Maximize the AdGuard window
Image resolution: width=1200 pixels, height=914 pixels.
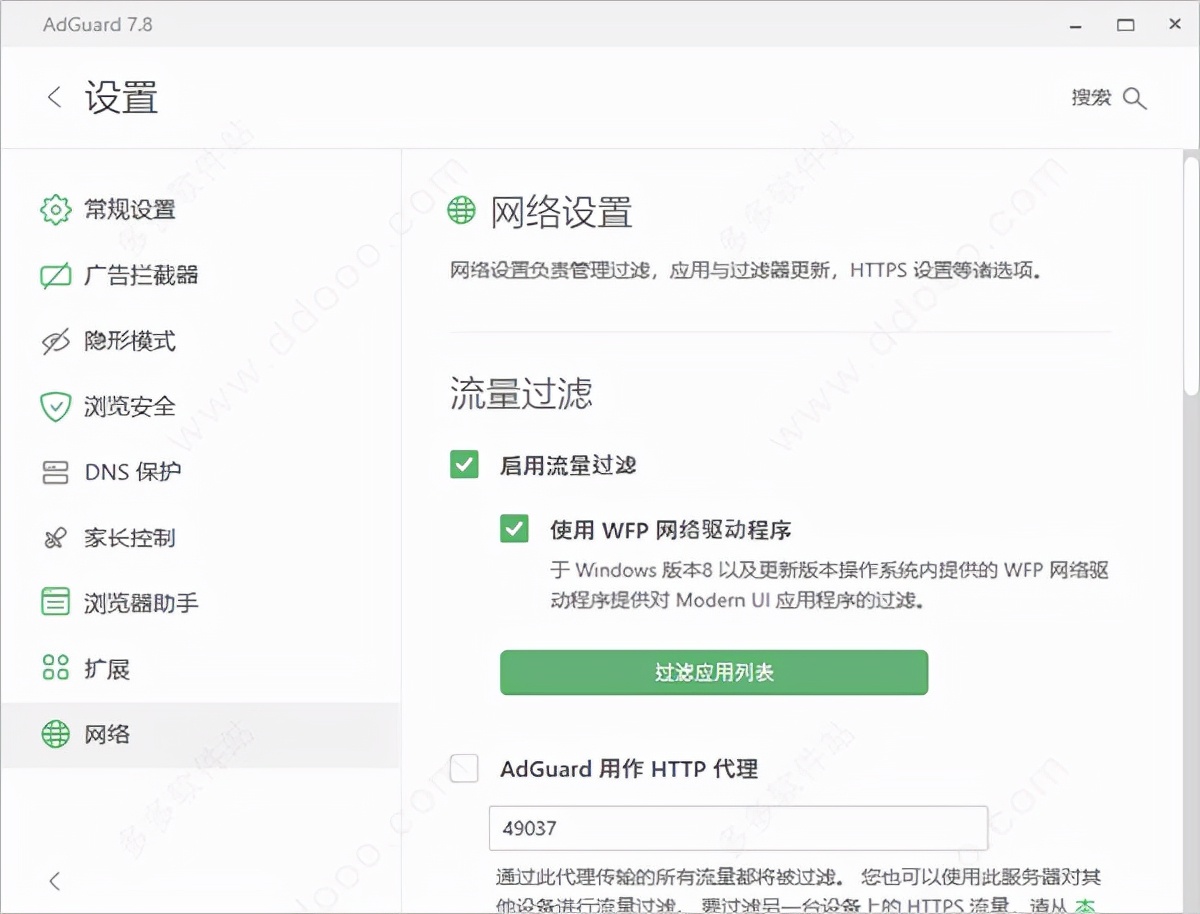click(x=1126, y=24)
